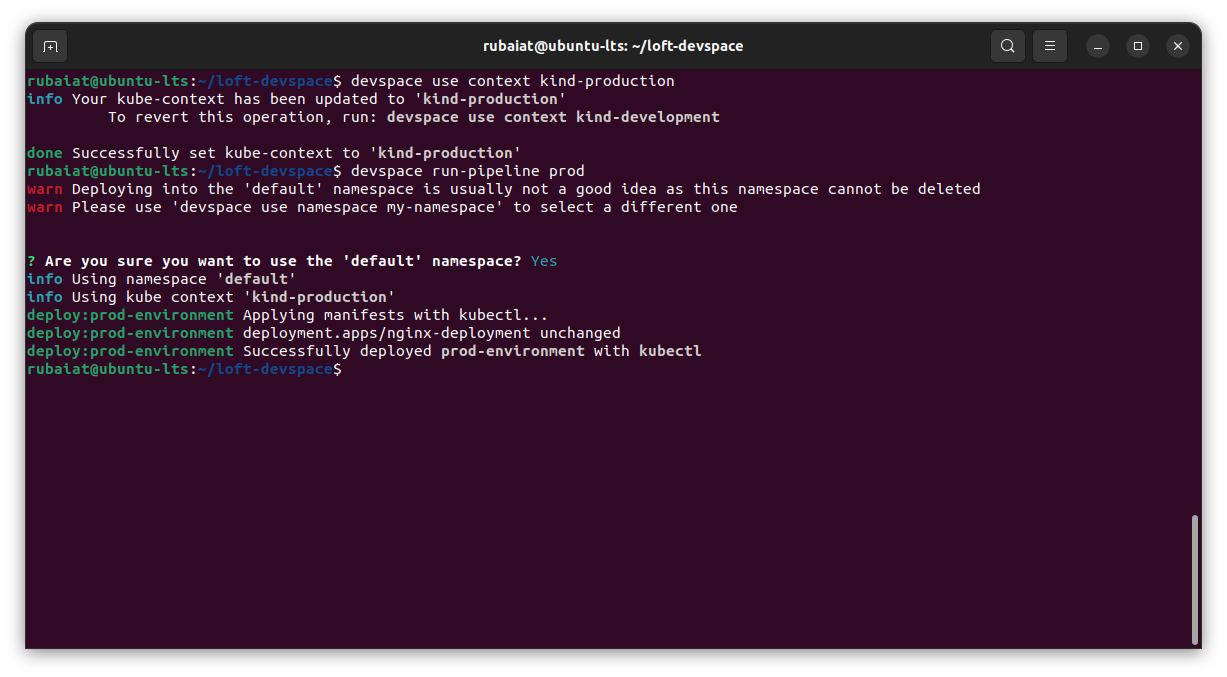The width and height of the screenshot is (1227, 677).
Task: Click the cyan 'Yes' confirmation answer
Action: point(543,260)
